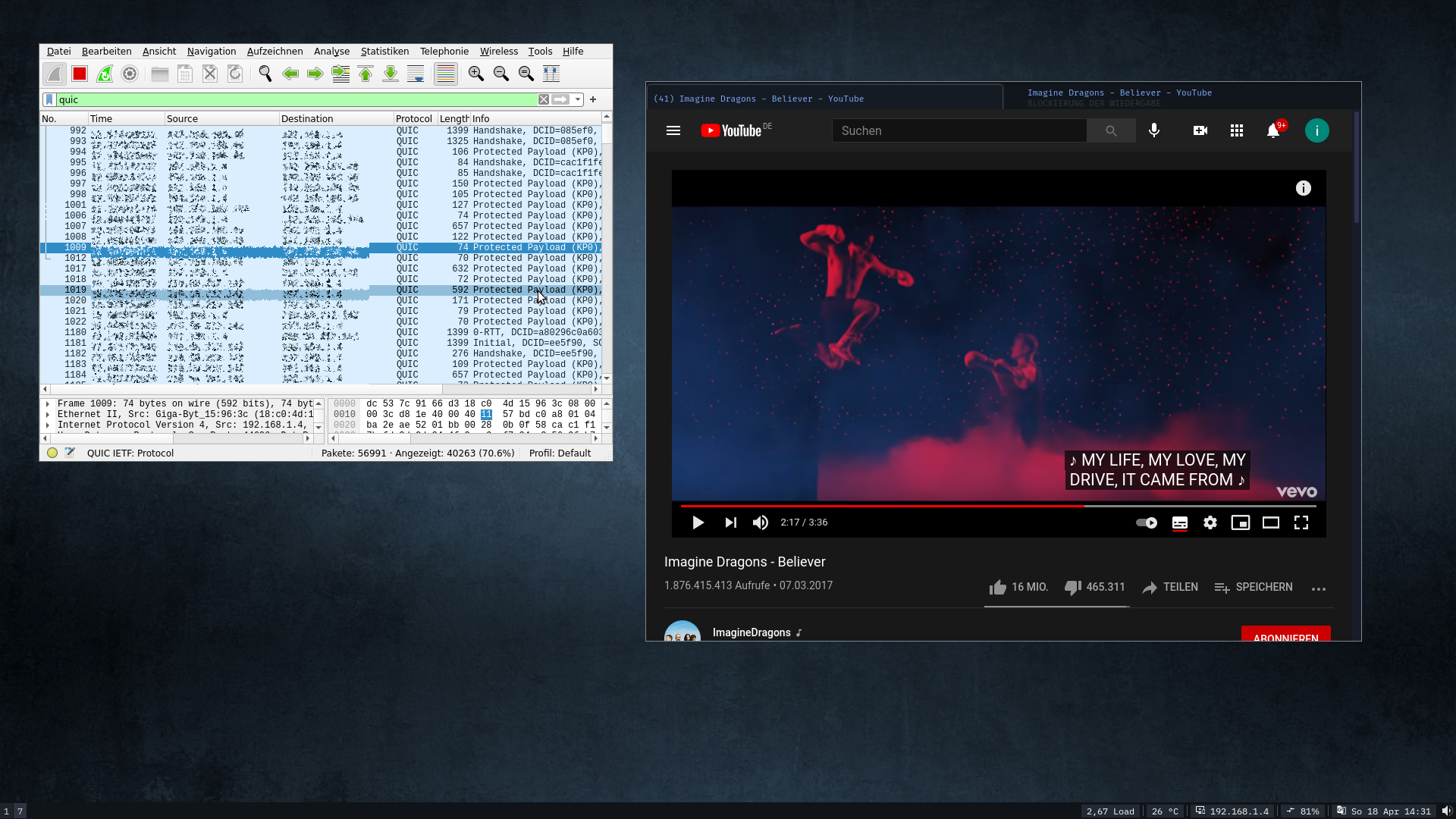Open the create video camera icon
Screen dimensions: 1456x819
pos(1200,130)
